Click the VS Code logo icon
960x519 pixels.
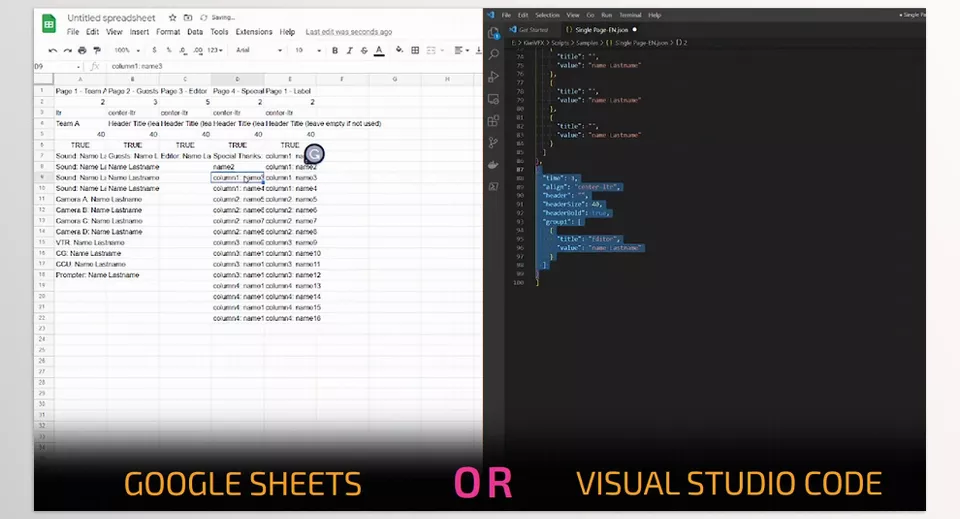491,15
